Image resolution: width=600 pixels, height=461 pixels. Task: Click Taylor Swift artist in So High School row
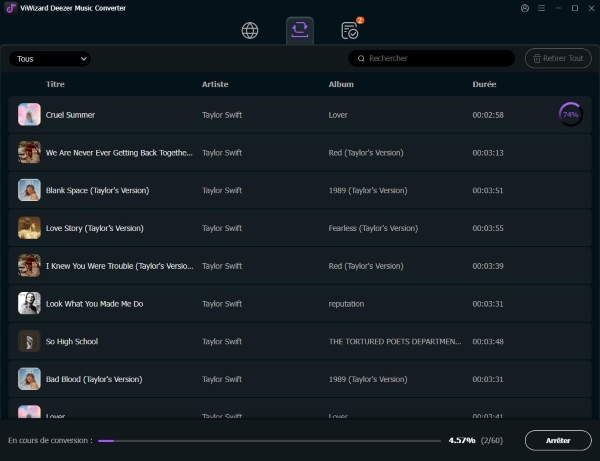pos(222,342)
